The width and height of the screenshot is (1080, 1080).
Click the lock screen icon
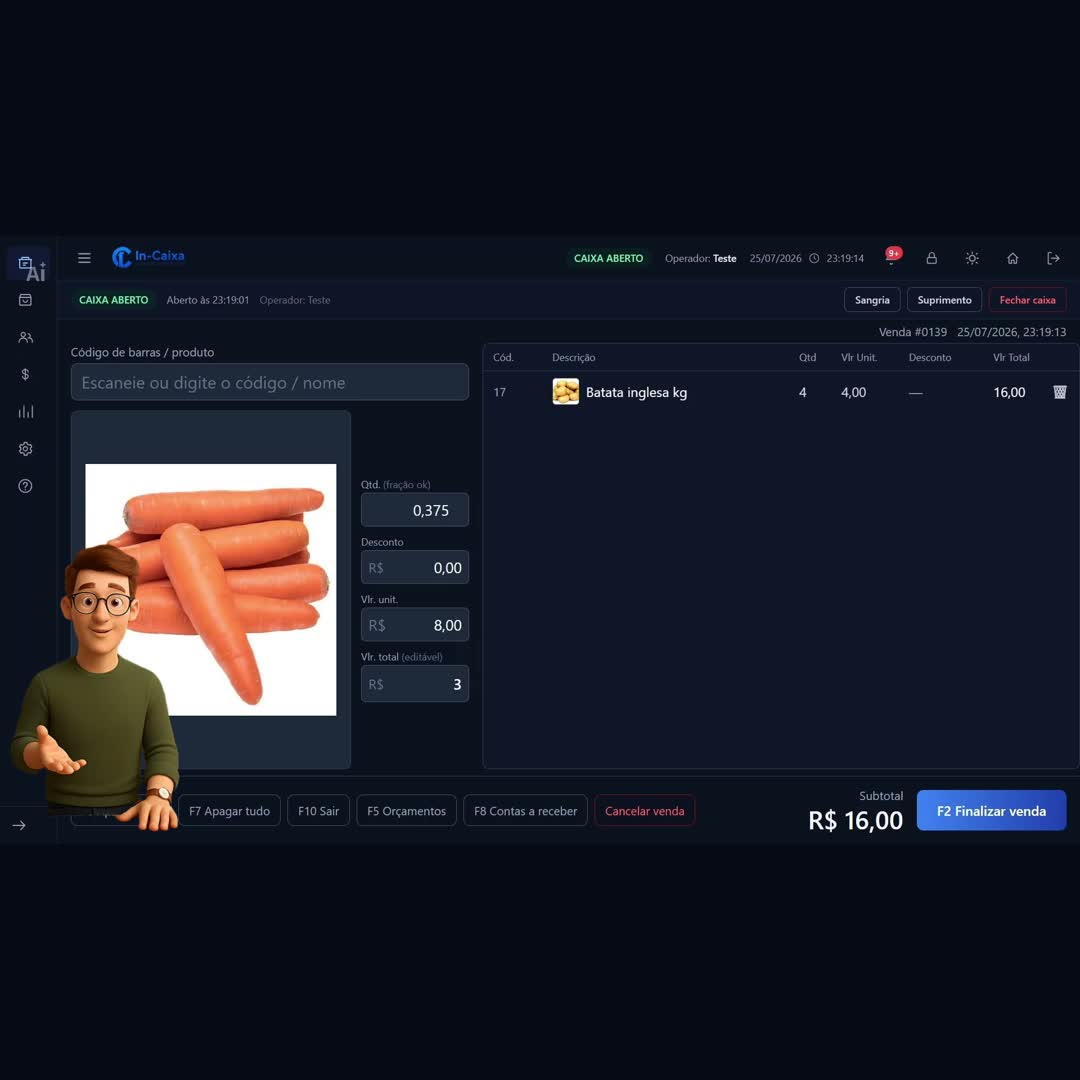[931, 258]
